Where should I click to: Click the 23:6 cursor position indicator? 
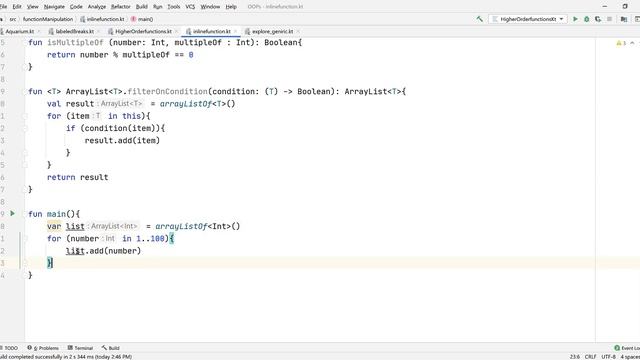(x=574, y=357)
